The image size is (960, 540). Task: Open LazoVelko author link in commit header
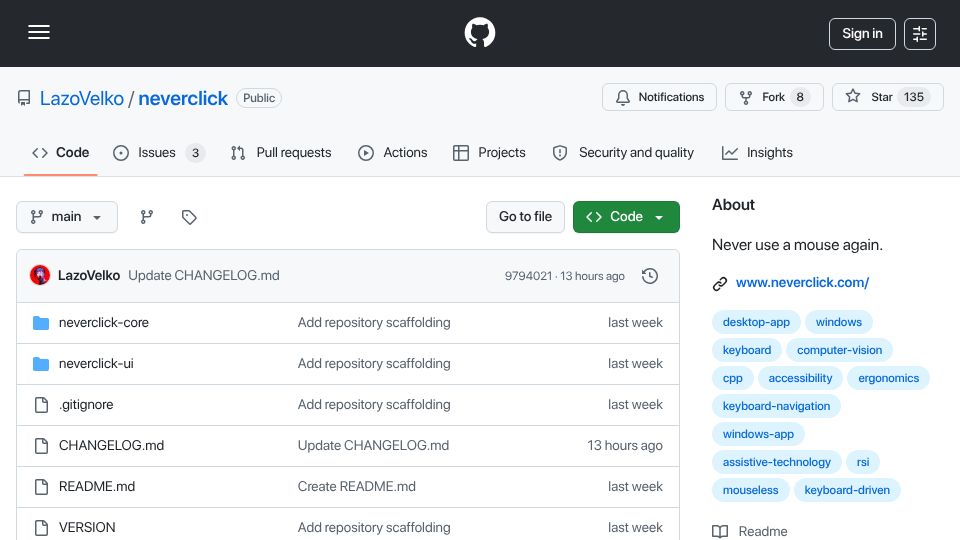(x=89, y=276)
